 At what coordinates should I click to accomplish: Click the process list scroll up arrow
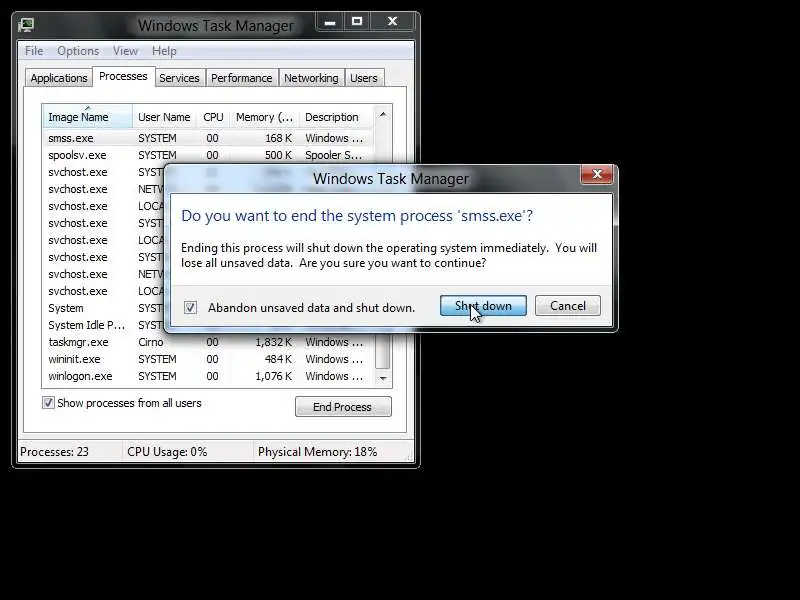click(x=383, y=115)
